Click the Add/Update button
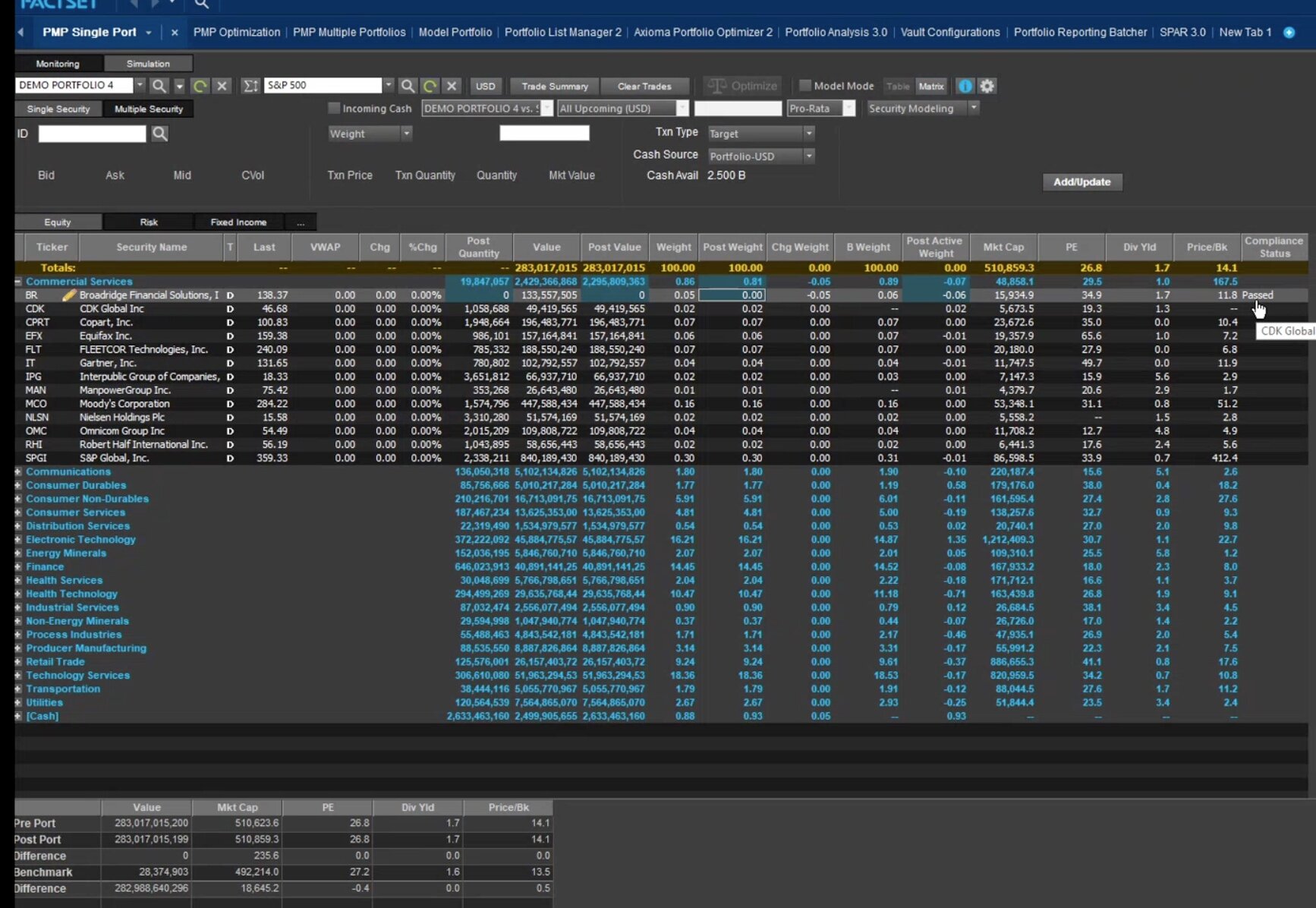1316x908 pixels. [x=1081, y=182]
